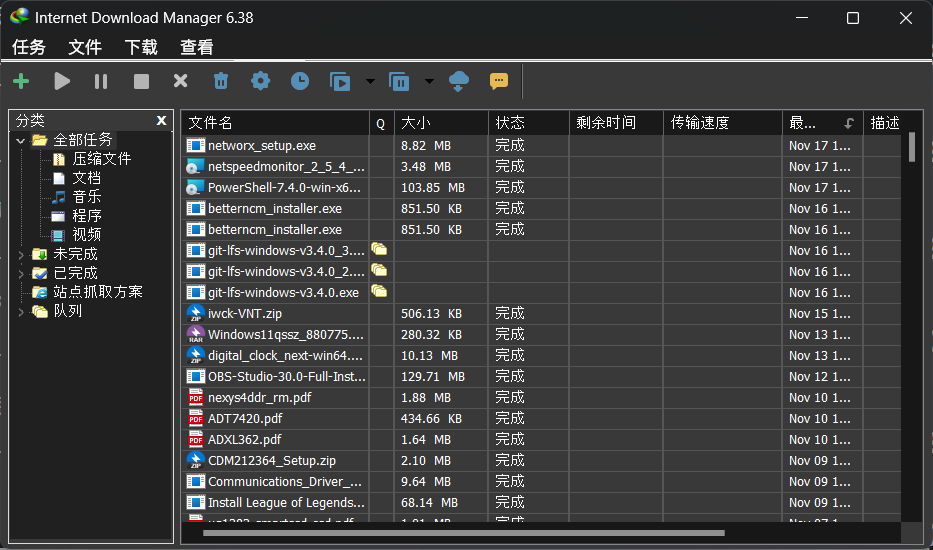Sort by 大小 column header
The height and width of the screenshot is (550, 933).
(441, 123)
